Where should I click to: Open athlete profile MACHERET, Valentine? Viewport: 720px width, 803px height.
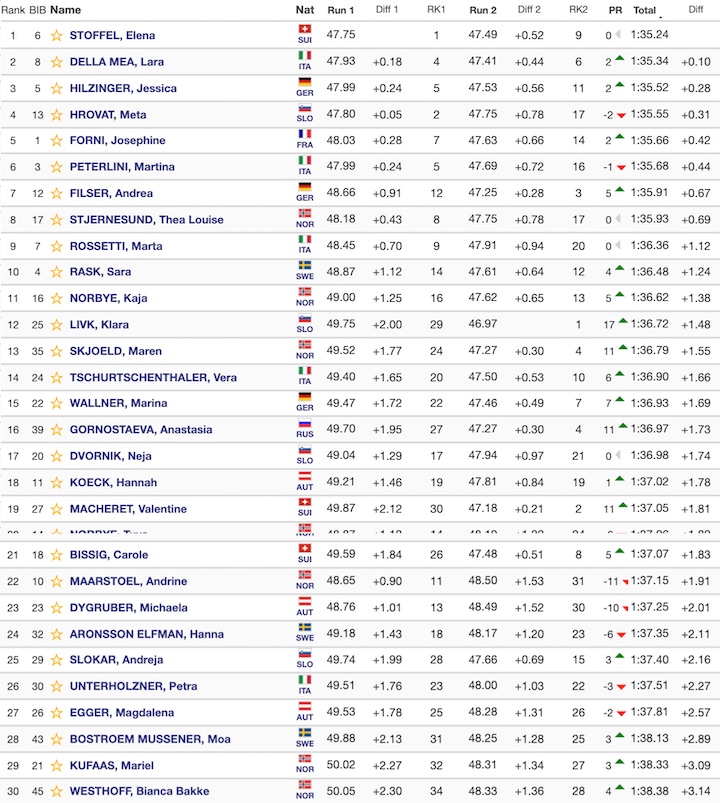(x=128, y=509)
